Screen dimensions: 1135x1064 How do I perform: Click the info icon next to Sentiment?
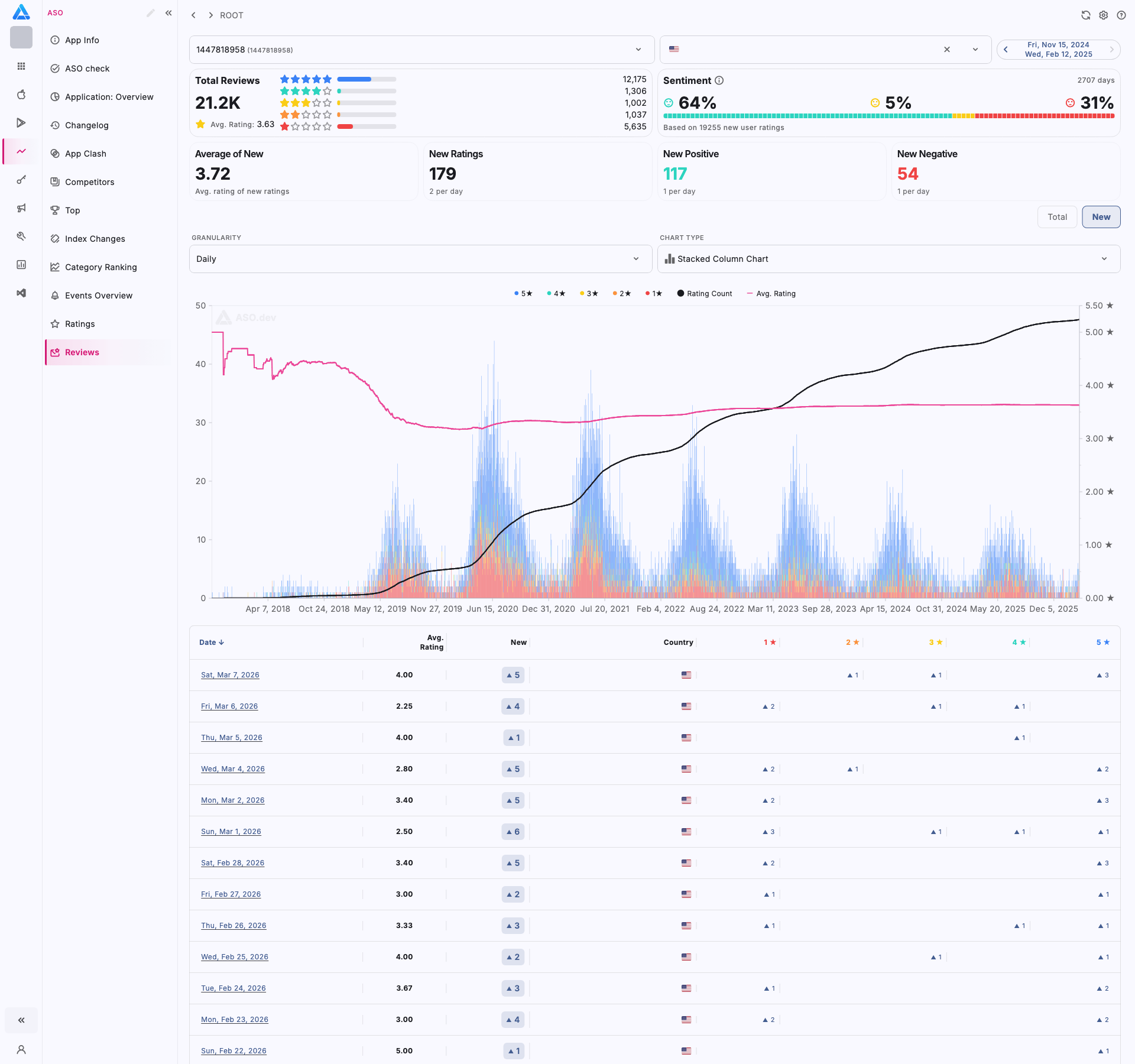tap(719, 80)
